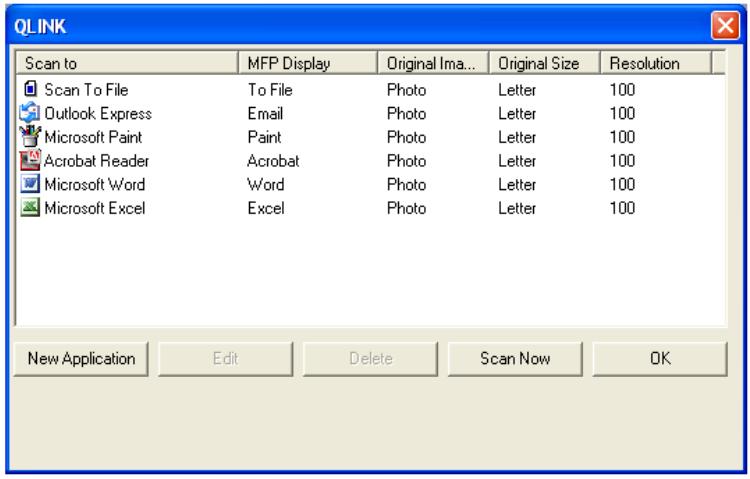750x479 pixels.
Task: Click '100' resolution in Acrobat Reader row
Action: [622, 161]
